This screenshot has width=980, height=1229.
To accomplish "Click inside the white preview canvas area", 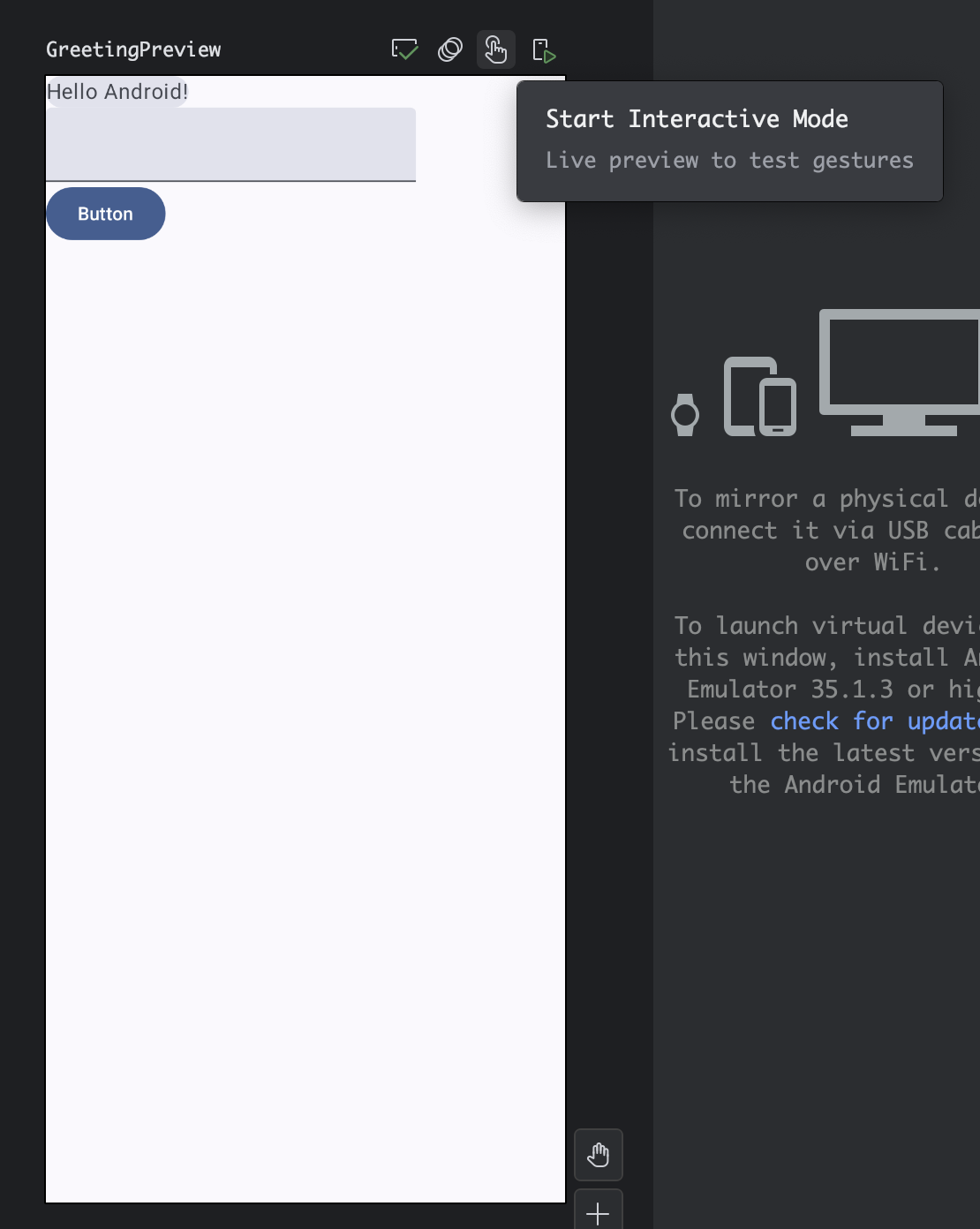I will [305, 706].
